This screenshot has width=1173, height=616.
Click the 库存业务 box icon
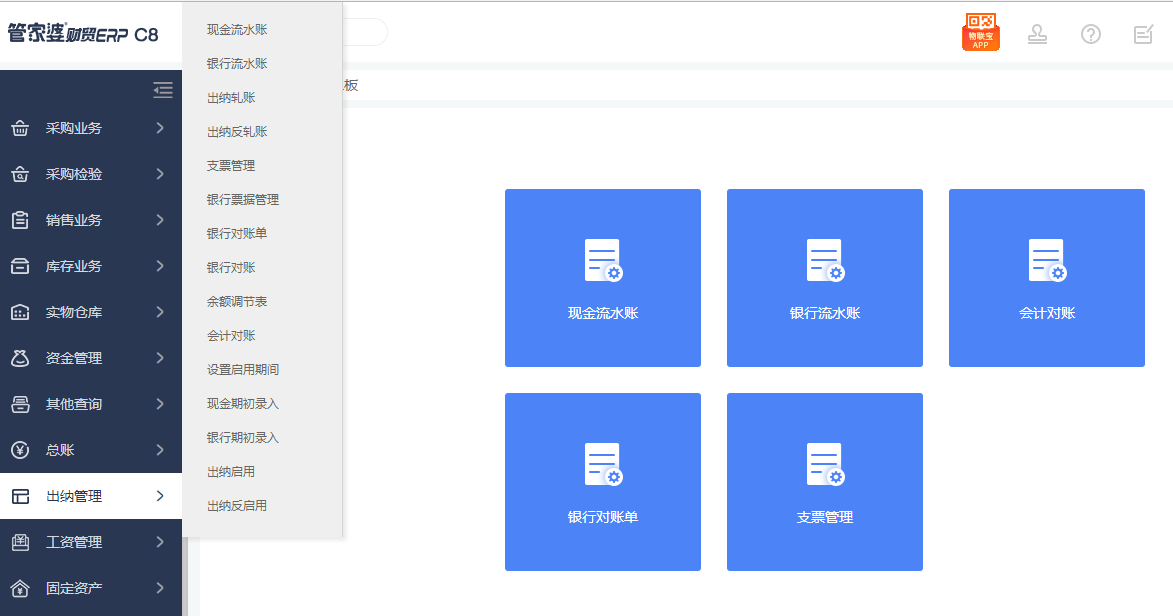click(x=20, y=266)
